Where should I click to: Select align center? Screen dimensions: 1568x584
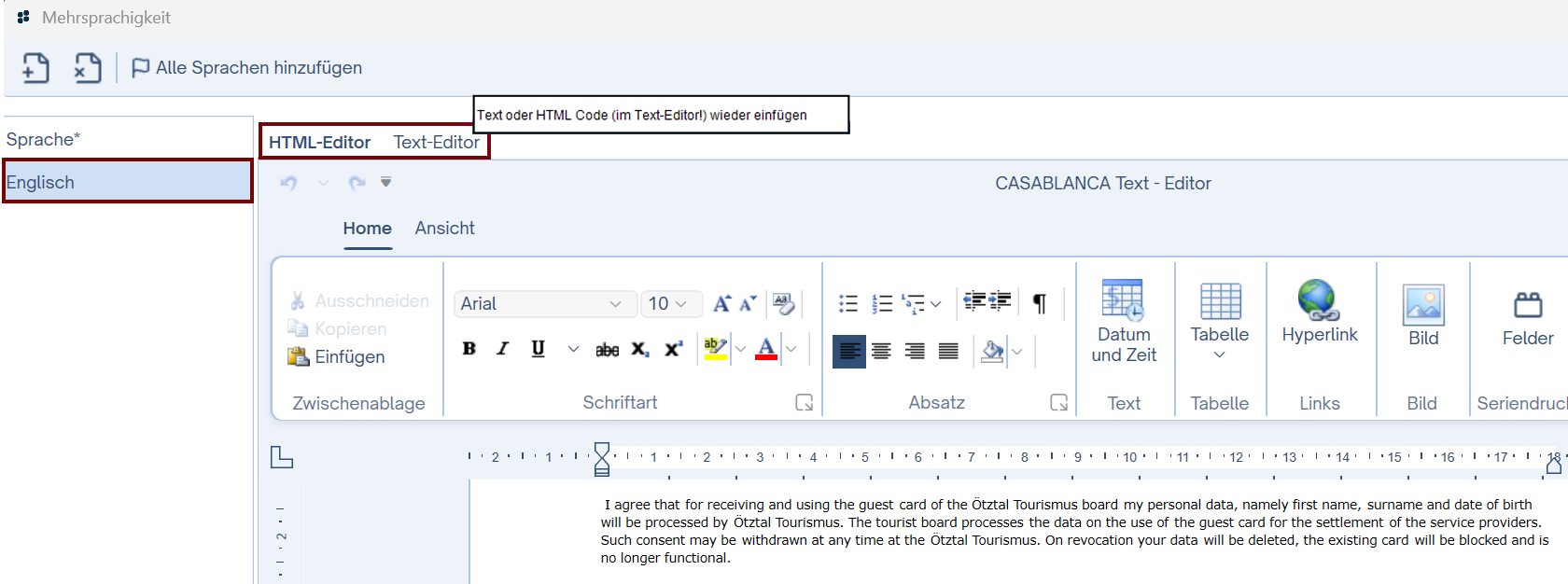pyautogui.click(x=882, y=351)
